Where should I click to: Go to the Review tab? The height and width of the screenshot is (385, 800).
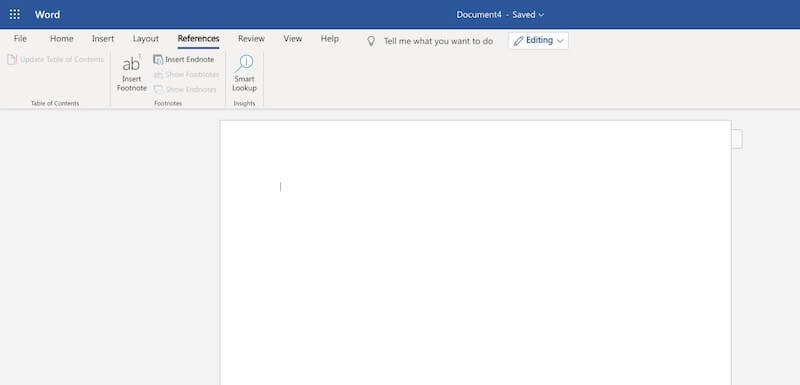click(x=252, y=39)
